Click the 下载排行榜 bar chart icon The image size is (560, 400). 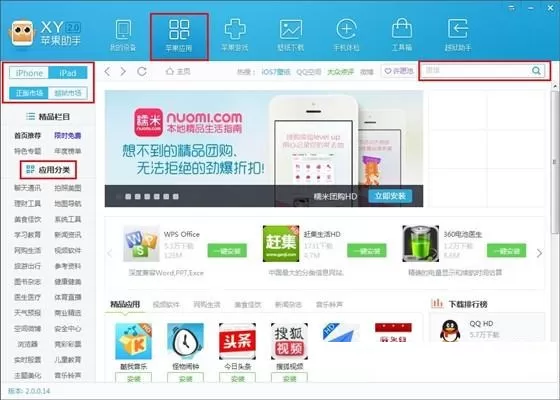click(437, 304)
